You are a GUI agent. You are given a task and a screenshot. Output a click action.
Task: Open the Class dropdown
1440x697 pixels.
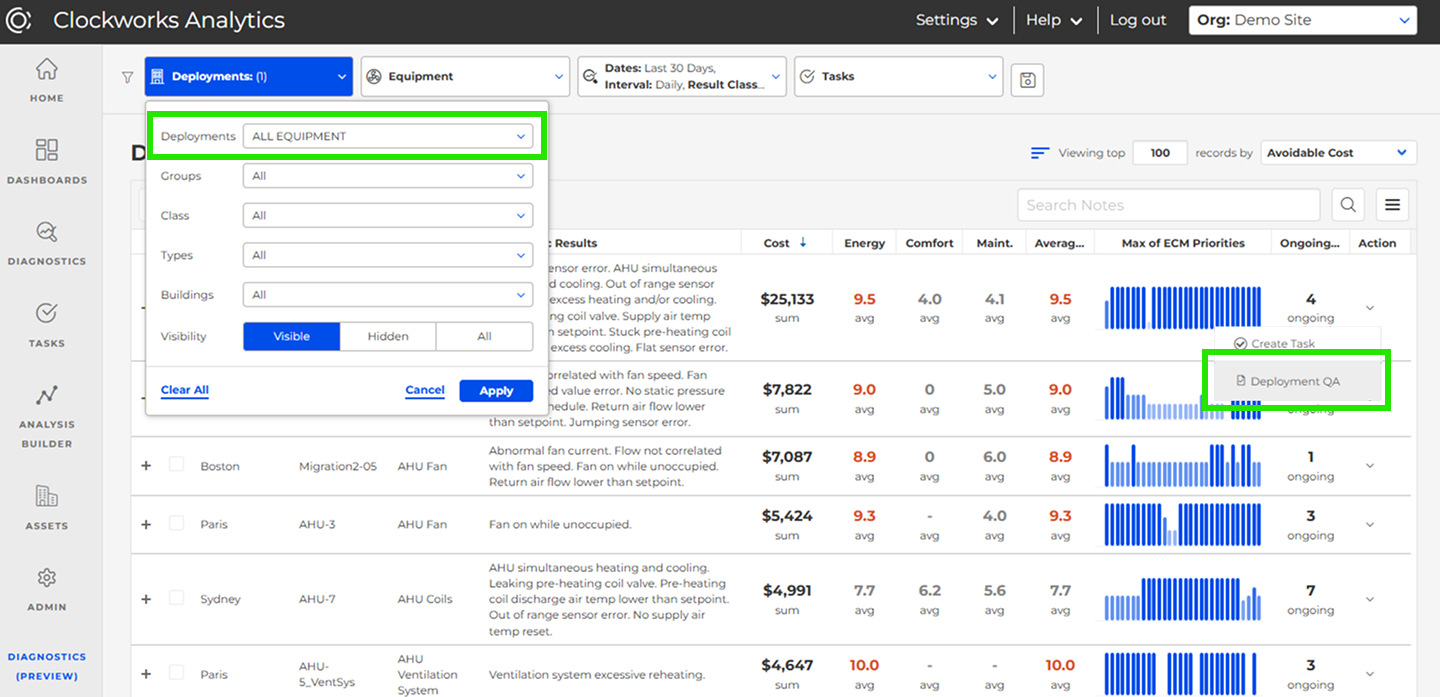tap(388, 216)
